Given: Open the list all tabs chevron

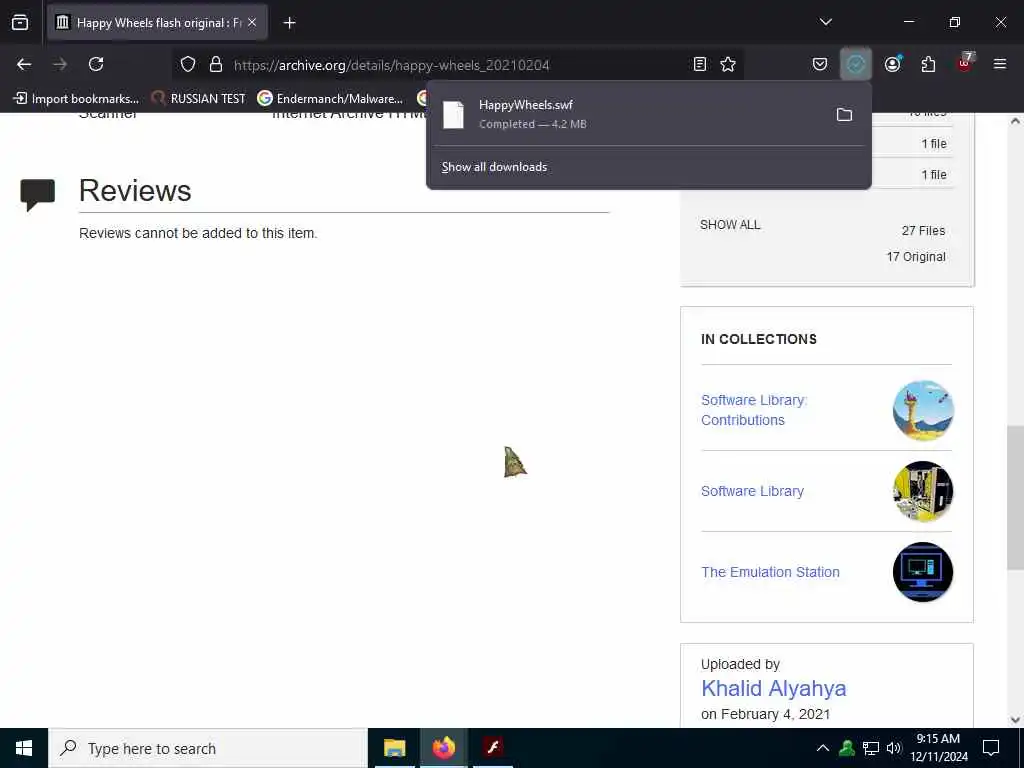Looking at the screenshot, I should 825,22.
